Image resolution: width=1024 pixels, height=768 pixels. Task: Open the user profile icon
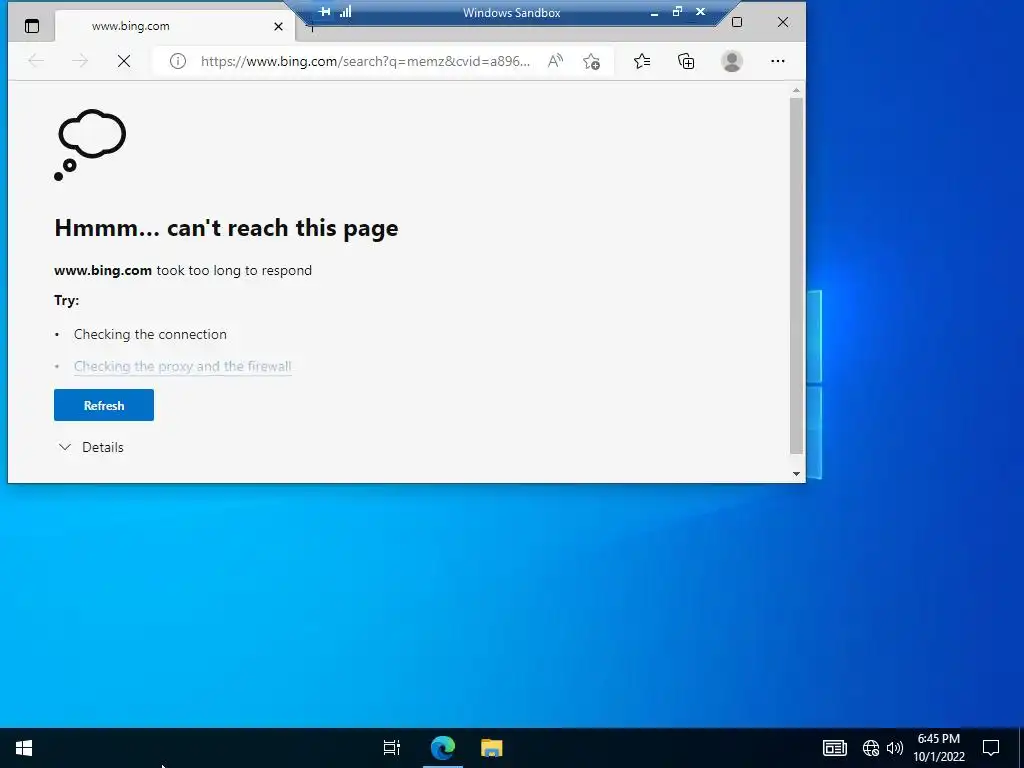[731, 61]
